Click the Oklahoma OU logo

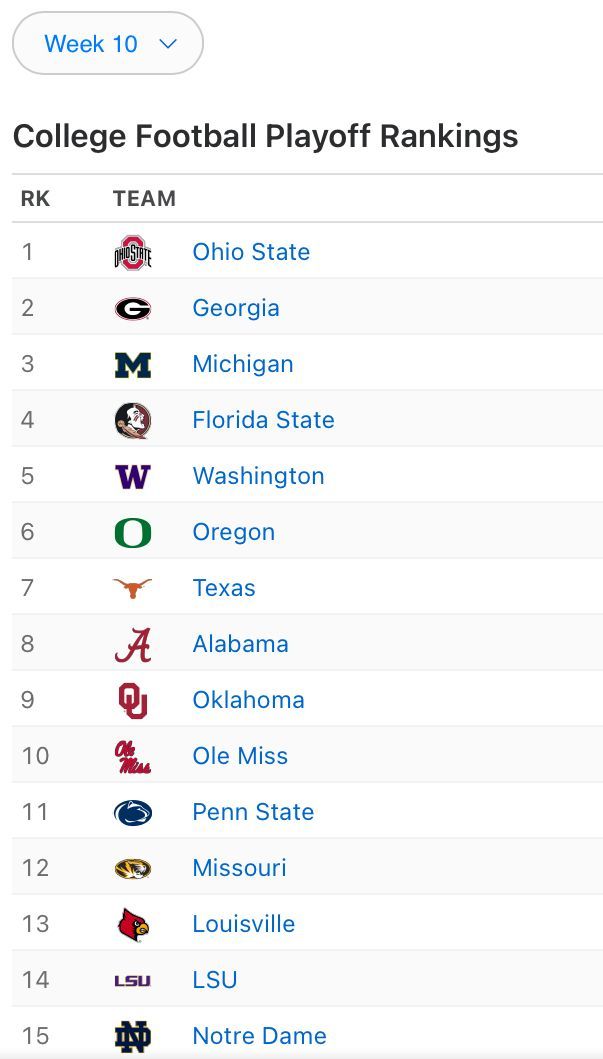(133, 701)
